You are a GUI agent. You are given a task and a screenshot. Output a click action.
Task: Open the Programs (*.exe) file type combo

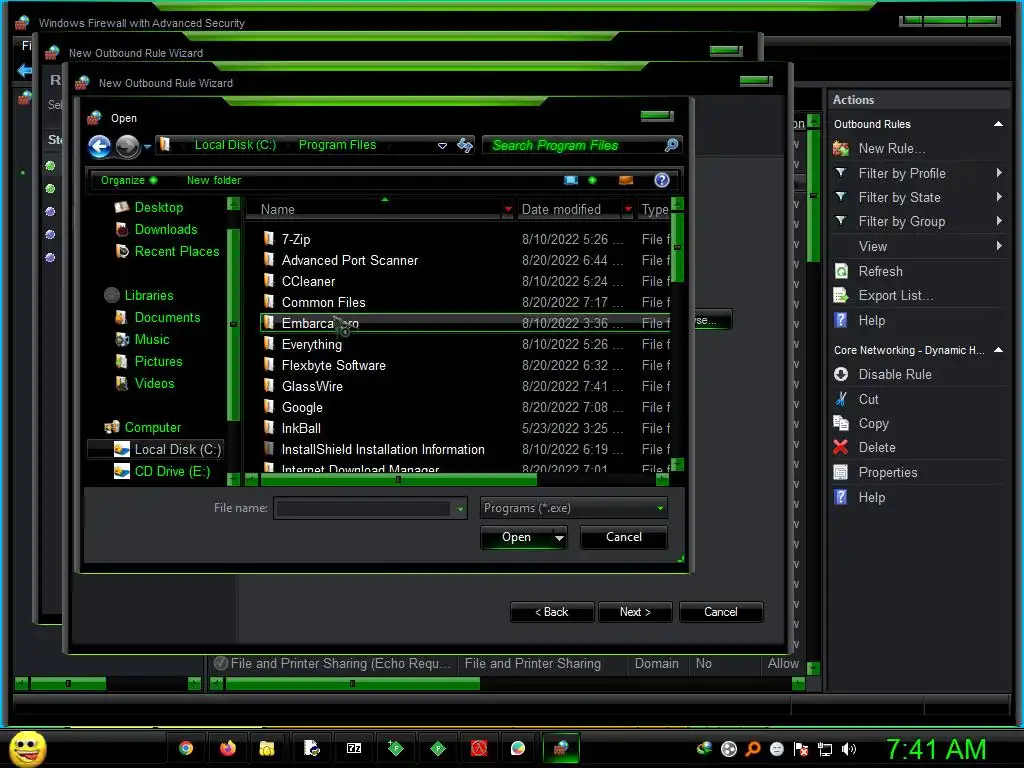[x=573, y=508]
